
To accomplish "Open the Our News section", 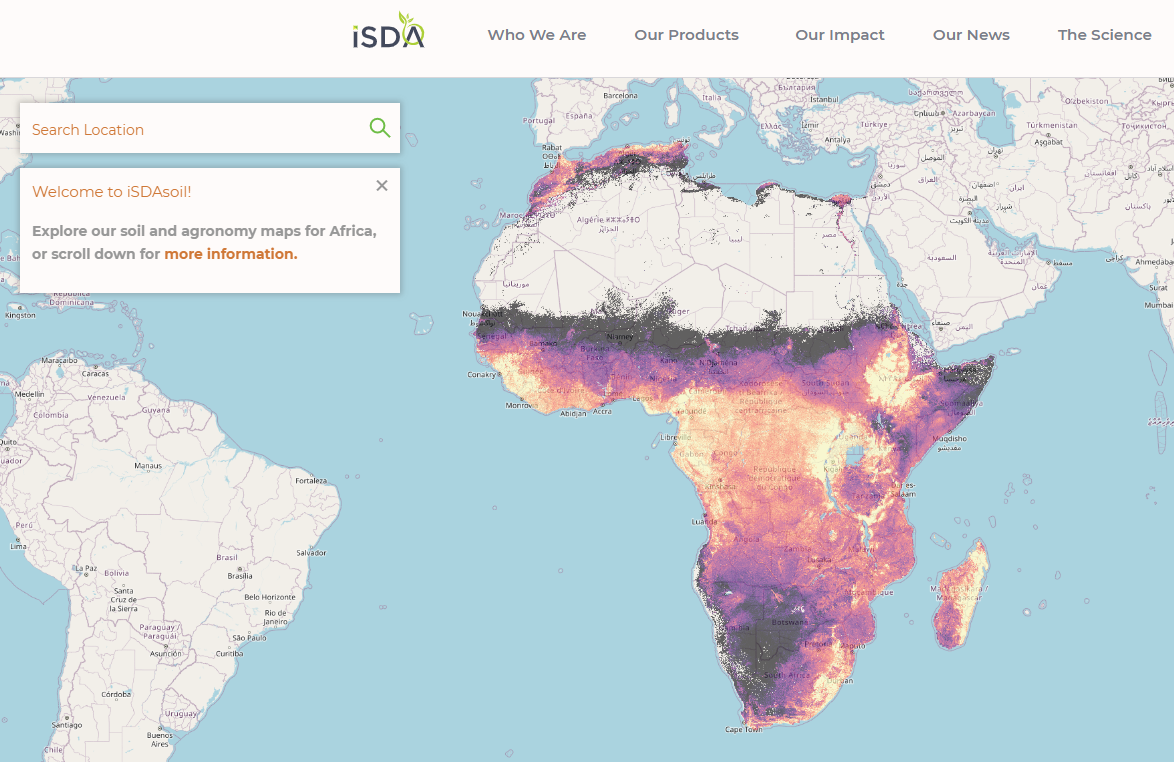I will [x=971, y=35].
